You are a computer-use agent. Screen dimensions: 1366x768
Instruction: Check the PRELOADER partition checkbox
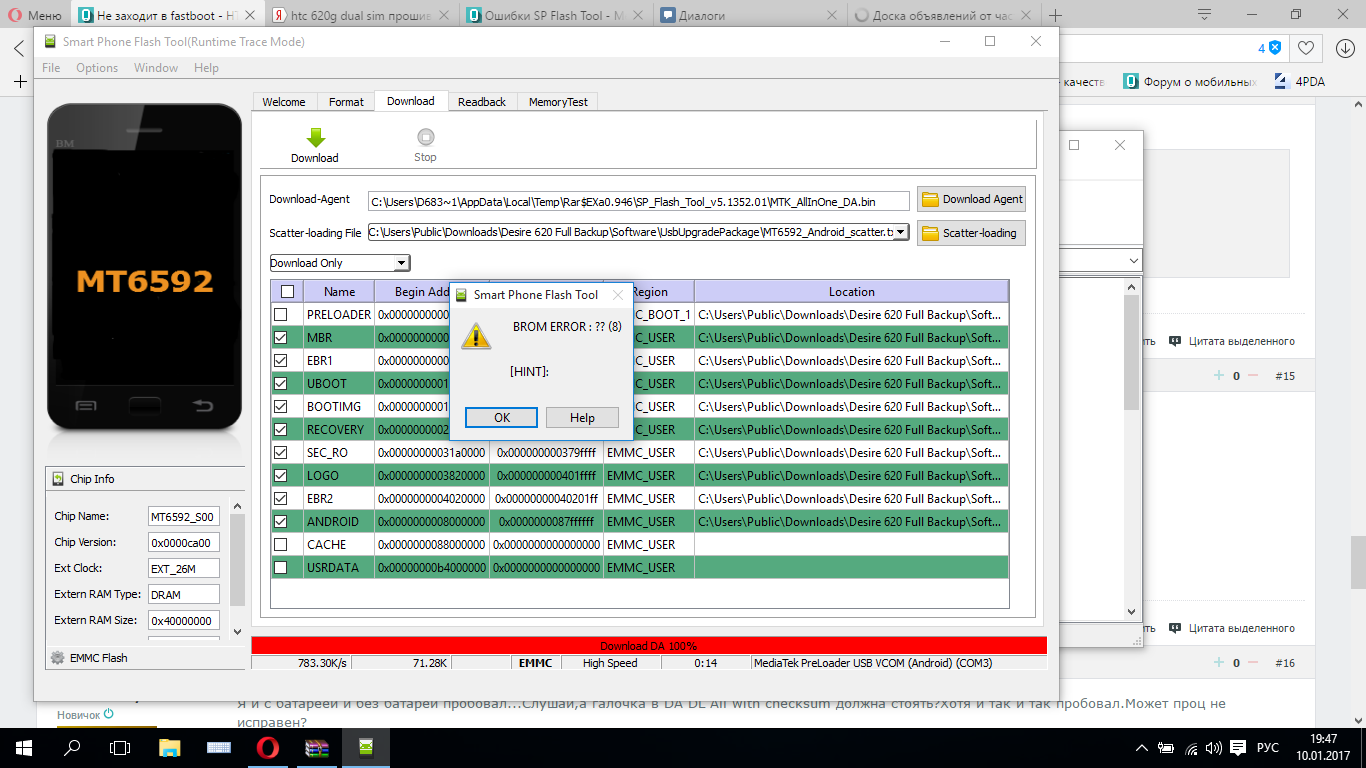(x=281, y=315)
